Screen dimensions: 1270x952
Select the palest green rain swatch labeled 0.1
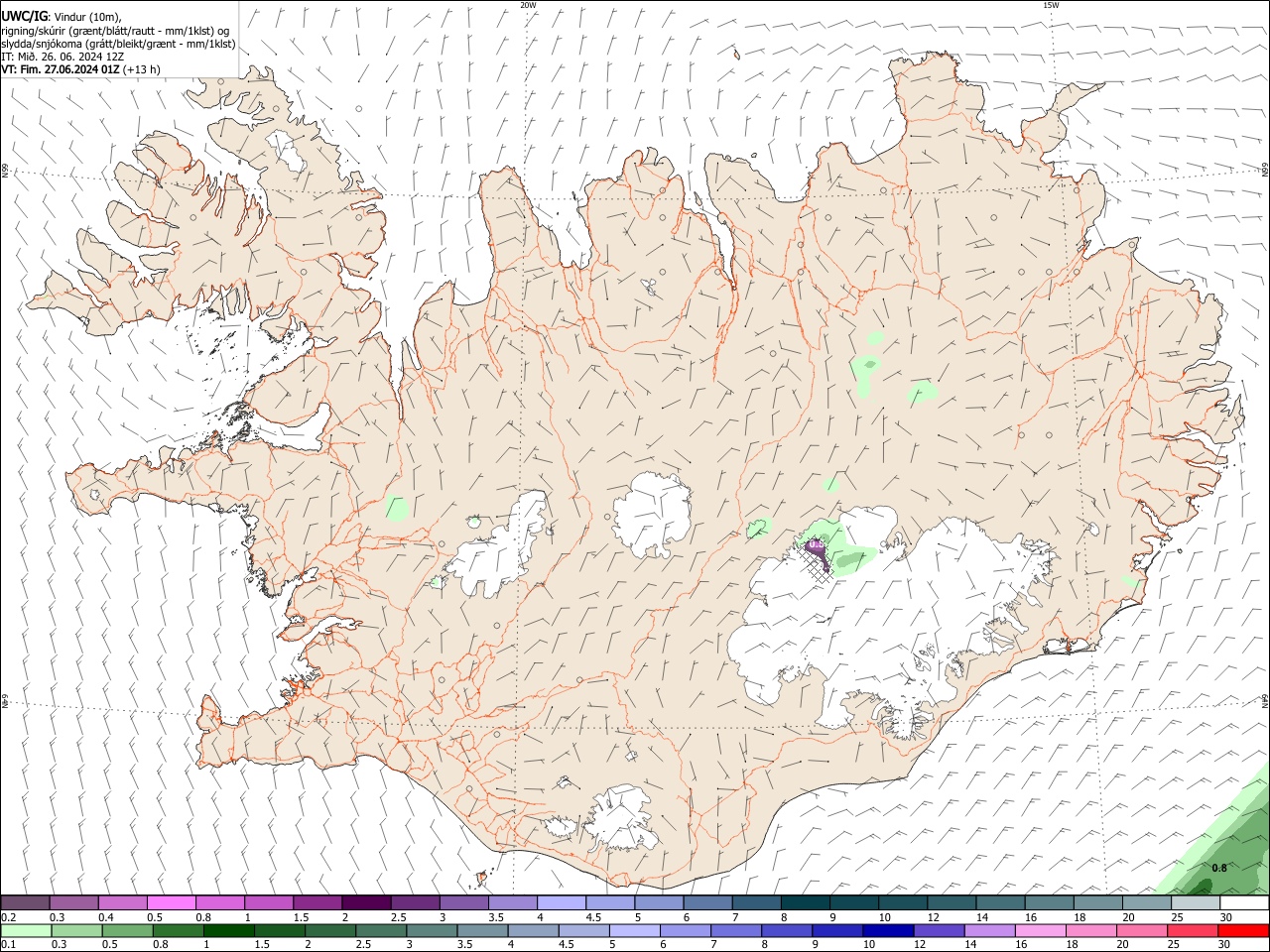(26, 930)
